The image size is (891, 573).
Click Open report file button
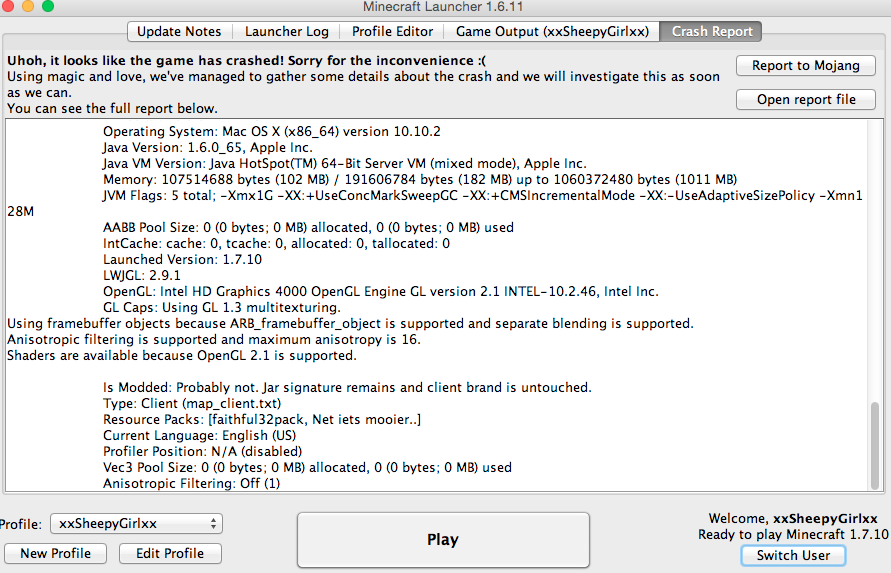pos(806,99)
